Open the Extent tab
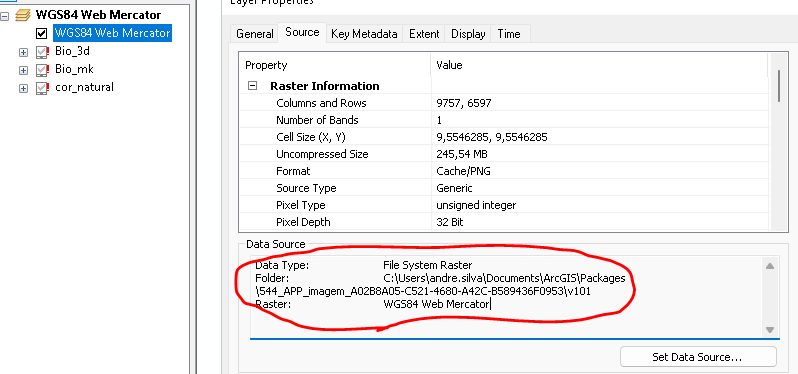Viewport: 798px width, 374px height. point(424,34)
